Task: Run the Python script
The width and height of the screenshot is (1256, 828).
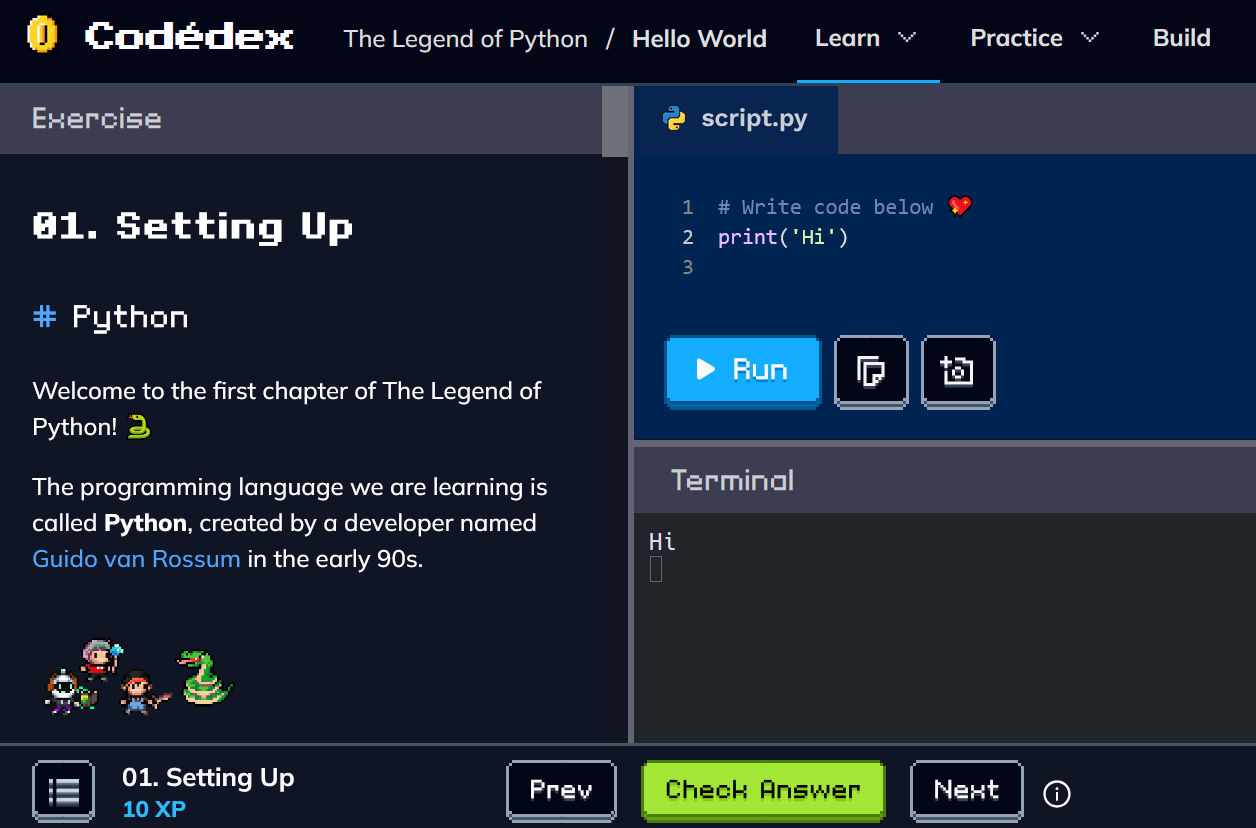Action: pos(742,371)
